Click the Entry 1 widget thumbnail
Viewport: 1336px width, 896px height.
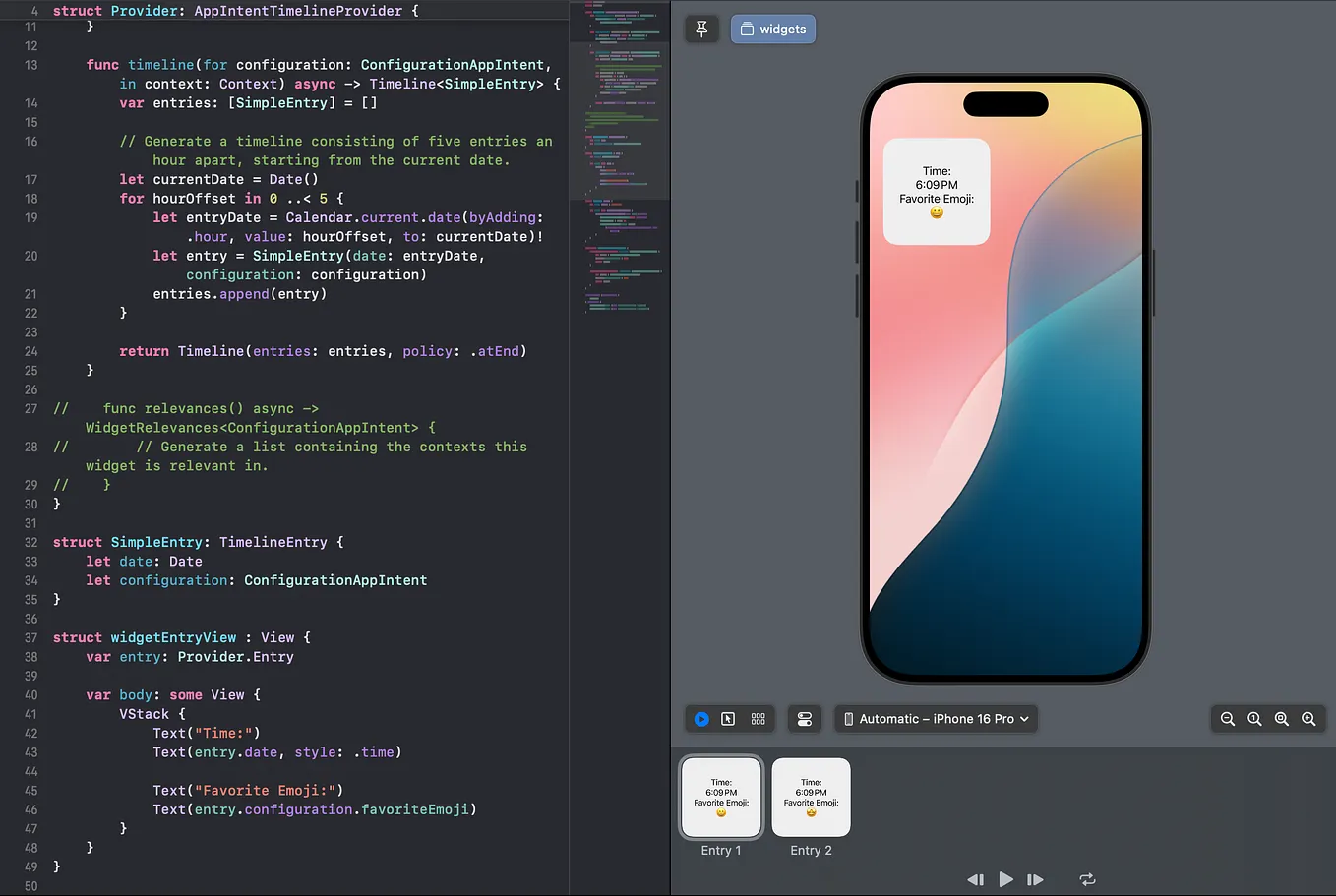pyautogui.click(x=721, y=797)
